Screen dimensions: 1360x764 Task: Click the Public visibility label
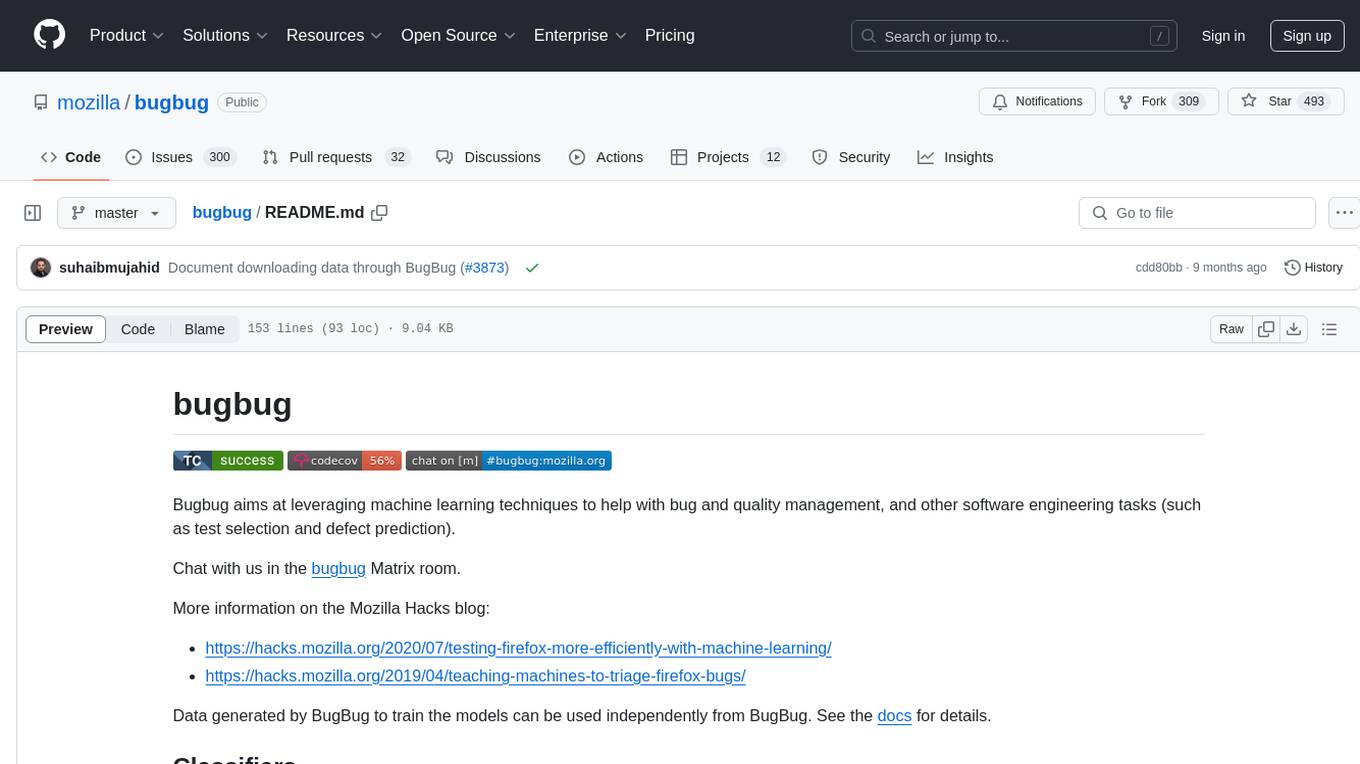[242, 102]
